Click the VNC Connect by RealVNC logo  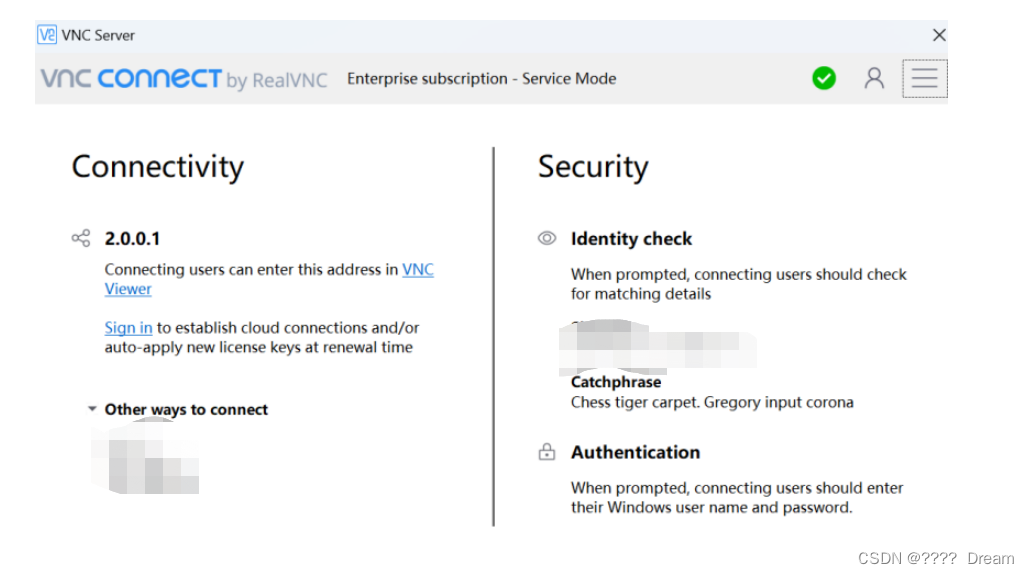tap(184, 79)
